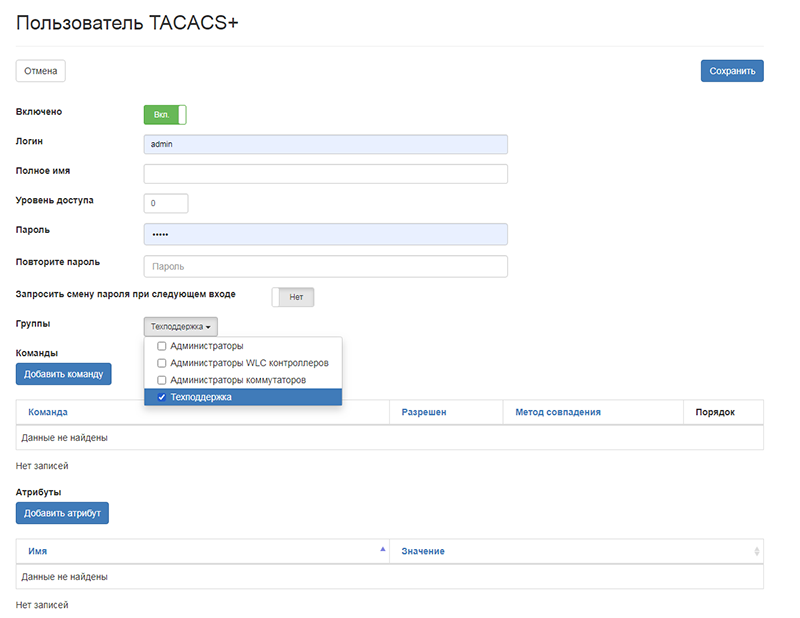Click the Логин input field

tap(325, 144)
